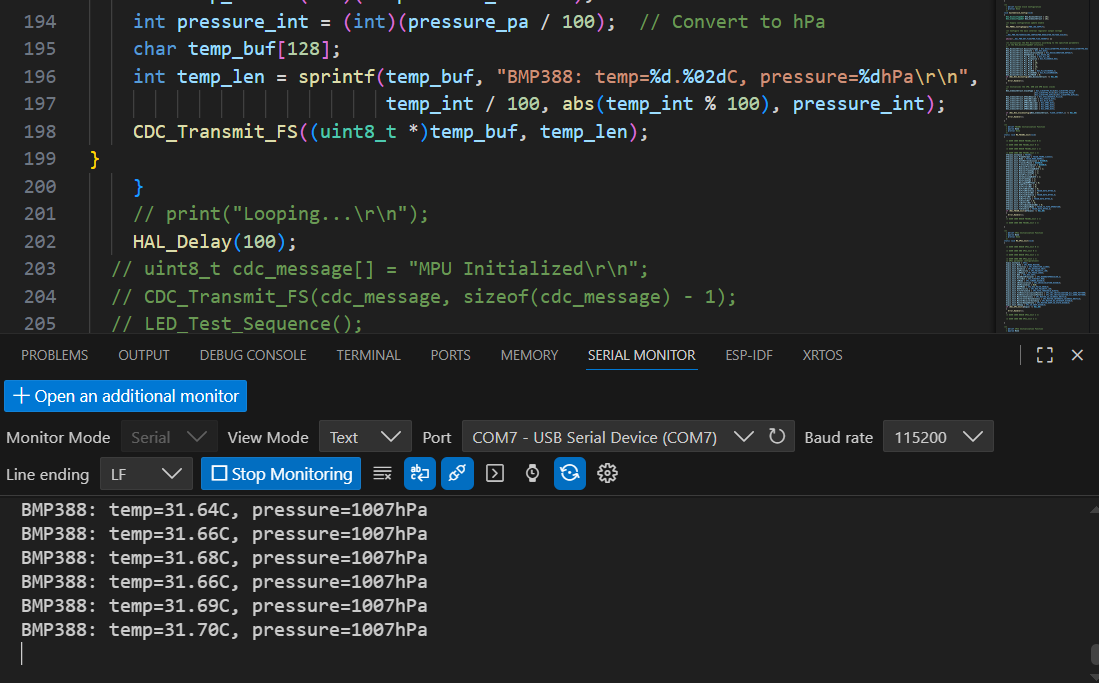Click Stop Monitoring button

[x=281, y=473]
